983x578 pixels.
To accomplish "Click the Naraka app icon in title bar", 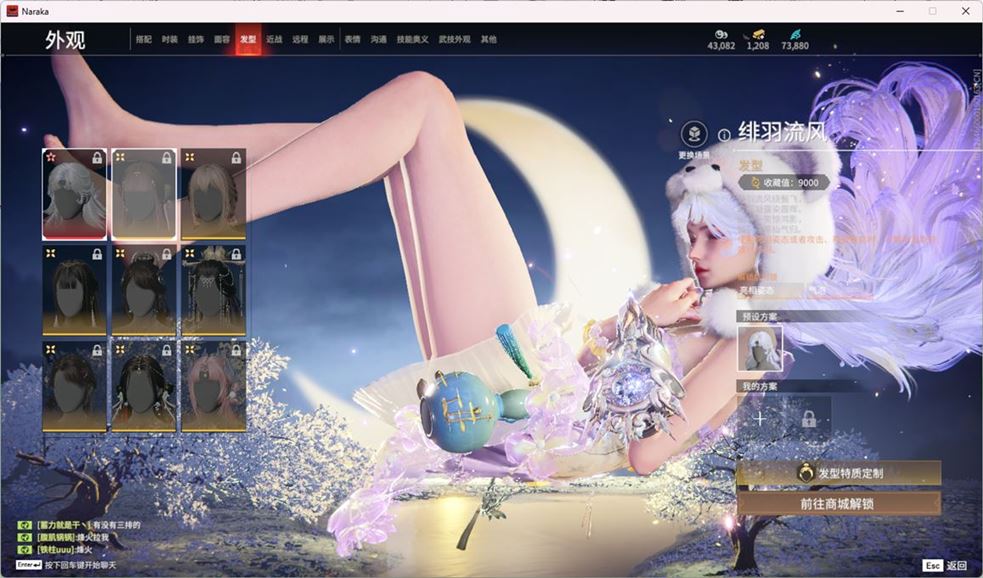I will pyautogui.click(x=12, y=11).
